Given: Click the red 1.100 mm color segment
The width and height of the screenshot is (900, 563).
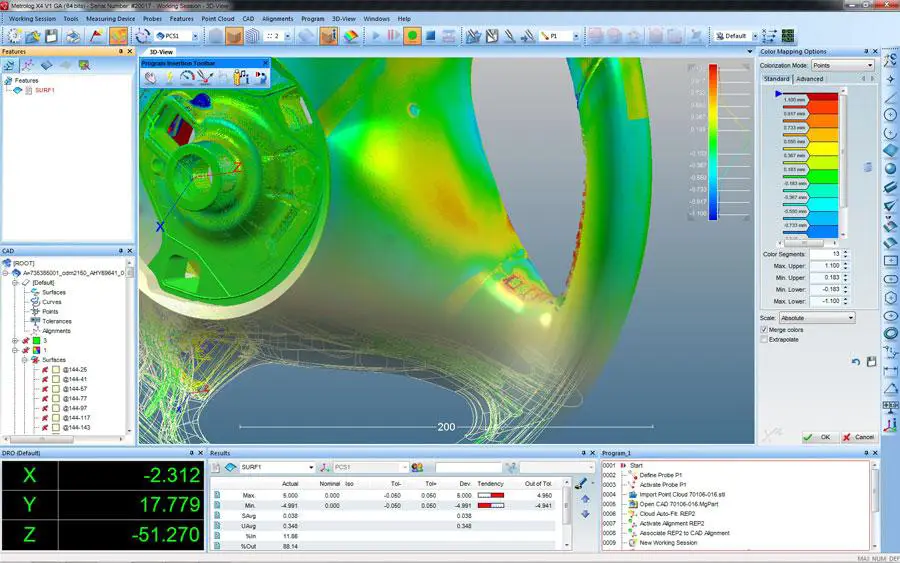Looking at the screenshot, I should pos(823,99).
